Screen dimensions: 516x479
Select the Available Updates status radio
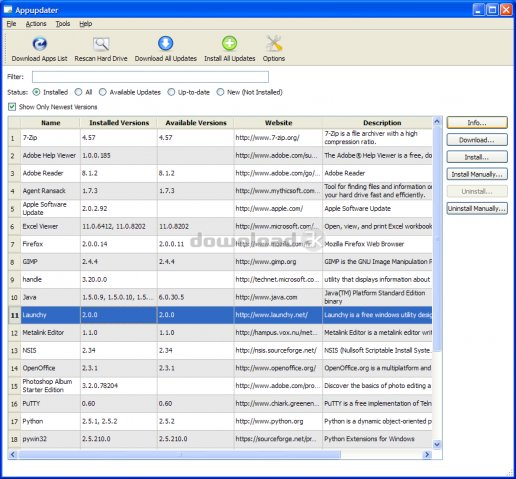click(x=103, y=92)
